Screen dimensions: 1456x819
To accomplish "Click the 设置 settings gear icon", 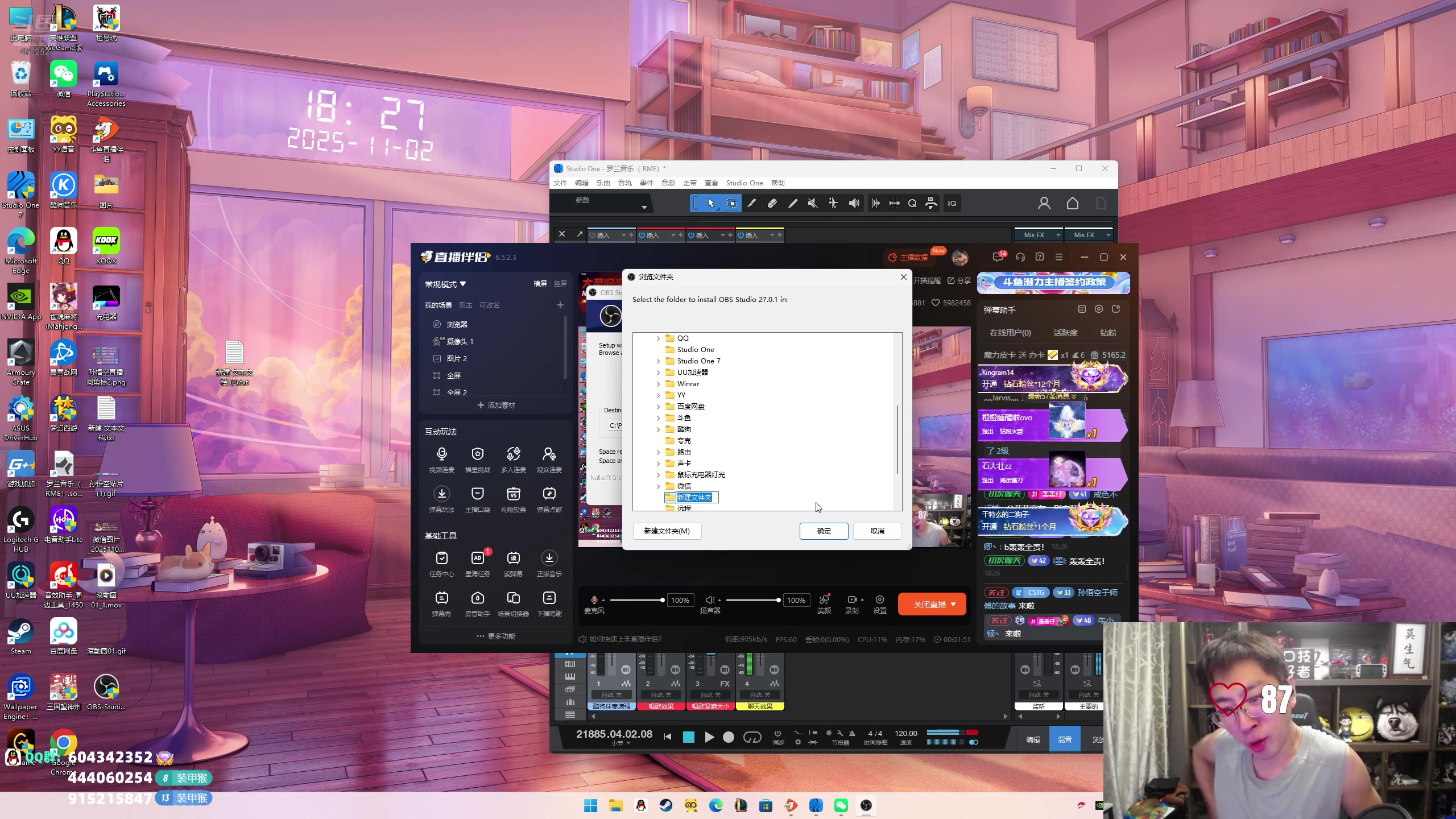I will tap(879, 599).
